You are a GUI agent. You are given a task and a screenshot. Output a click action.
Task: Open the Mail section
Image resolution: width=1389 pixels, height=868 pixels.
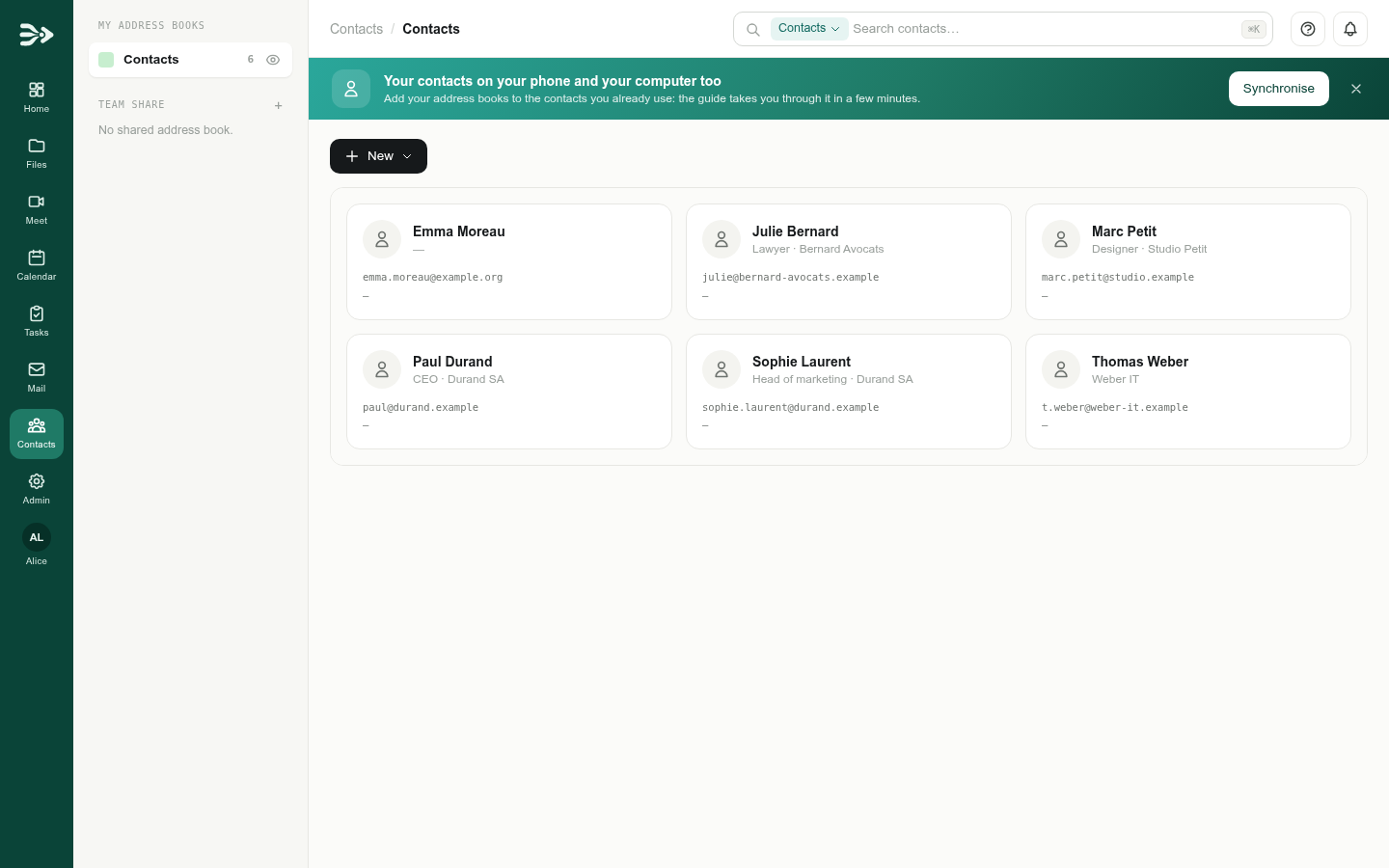pos(37,377)
